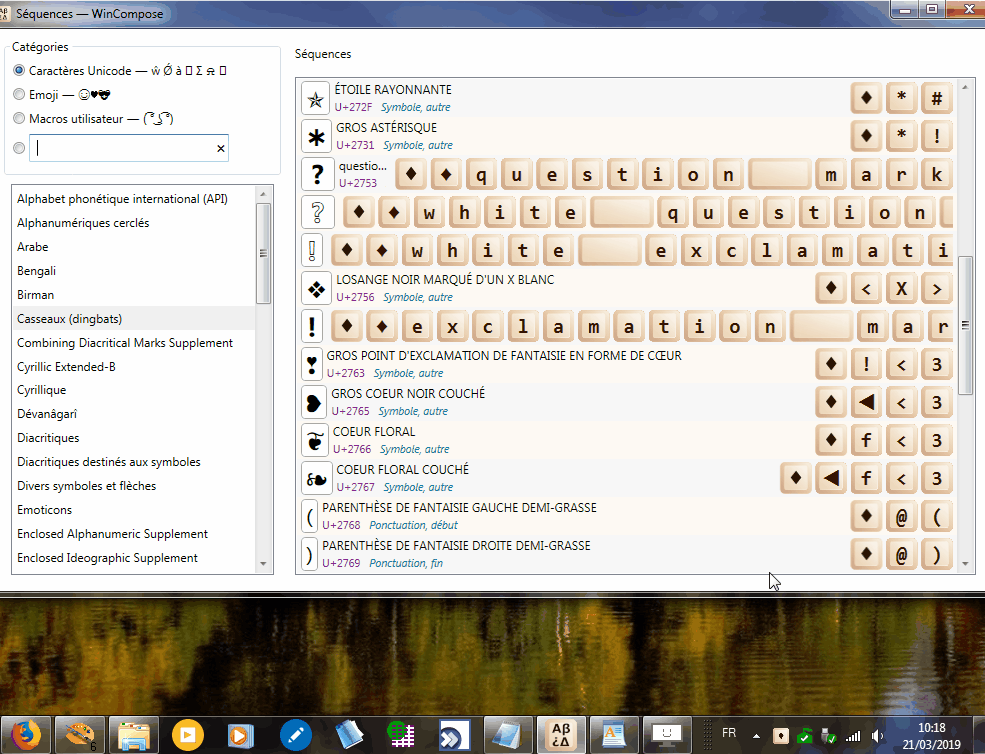The width and height of the screenshot is (985, 754).
Task: Click the rotated heavy black heart tile
Action: tap(313, 403)
